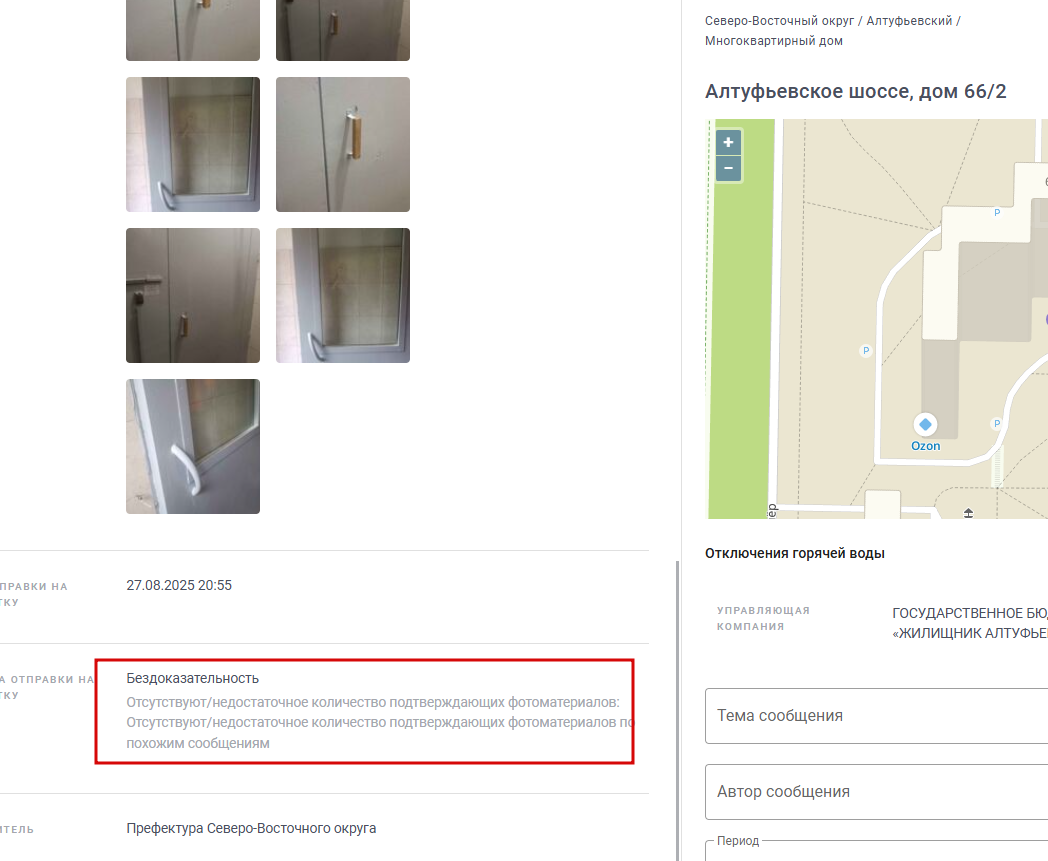Click the parking icon left of the building
This screenshot has width=1048, height=861.
866,350
